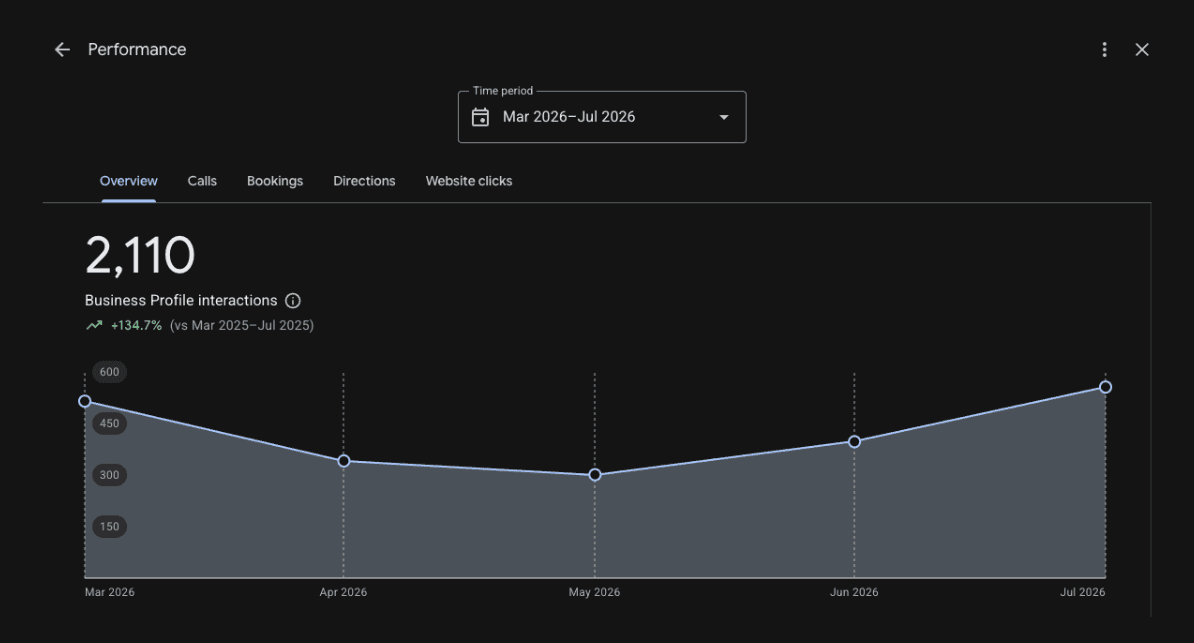Click the (vs Mar 2025–Jul 2025) comparison text
This screenshot has height=643, width=1194.
coord(241,325)
